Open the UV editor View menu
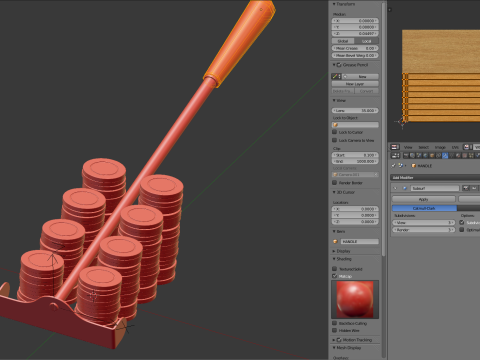Image resolution: width=480 pixels, height=360 pixels. pyautogui.click(x=408, y=147)
